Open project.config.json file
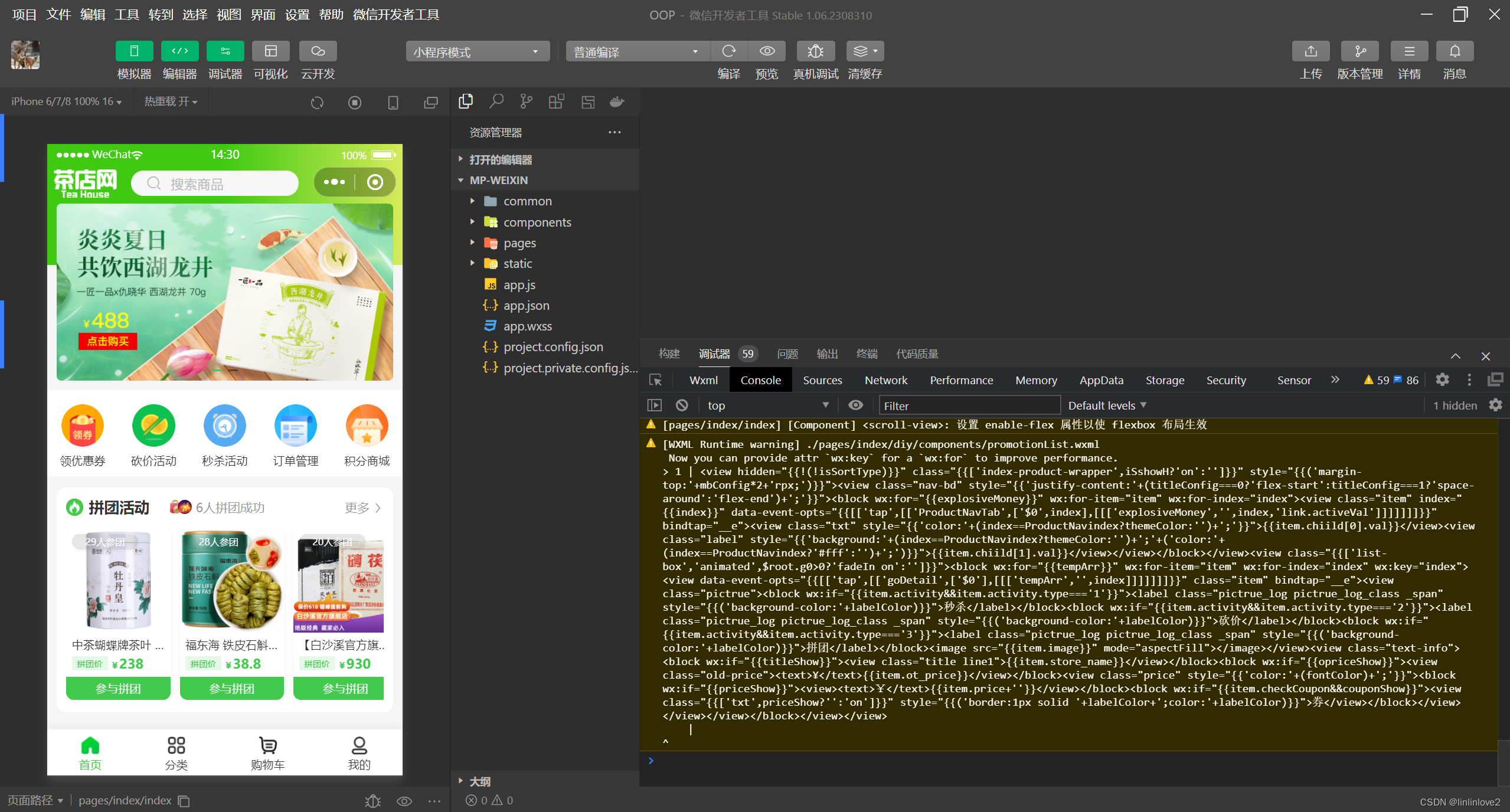This screenshot has width=1510, height=812. (545, 347)
